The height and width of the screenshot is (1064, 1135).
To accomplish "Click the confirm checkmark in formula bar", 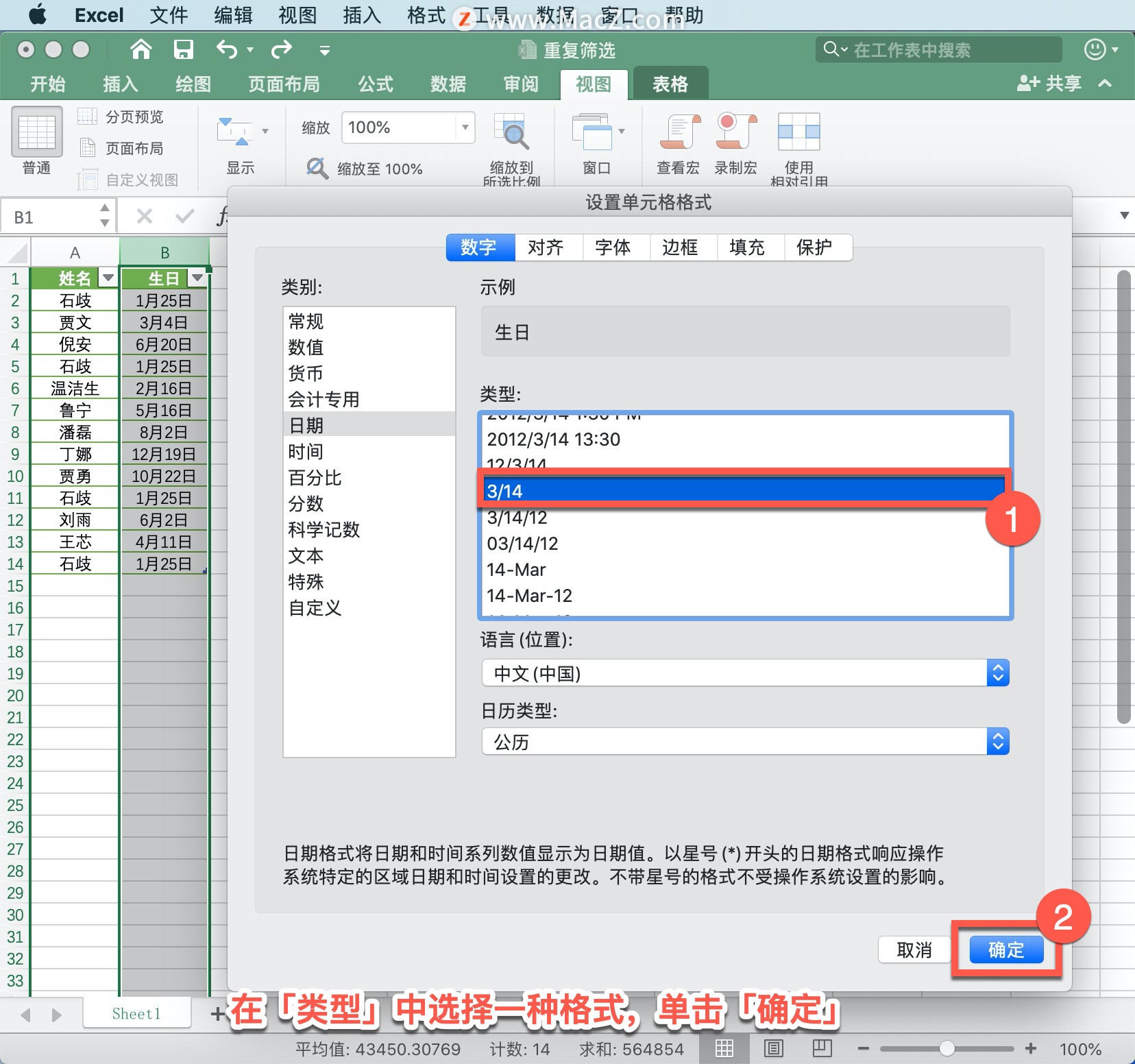I will [184, 217].
